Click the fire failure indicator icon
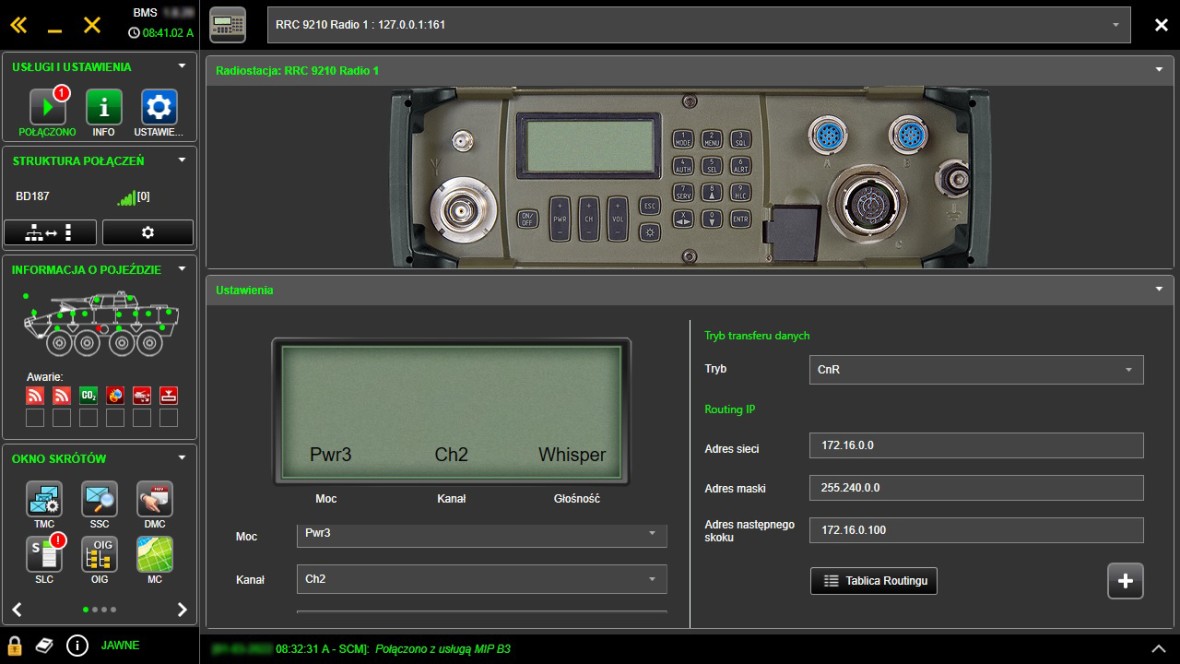This screenshot has height=664, width=1180. (115, 395)
